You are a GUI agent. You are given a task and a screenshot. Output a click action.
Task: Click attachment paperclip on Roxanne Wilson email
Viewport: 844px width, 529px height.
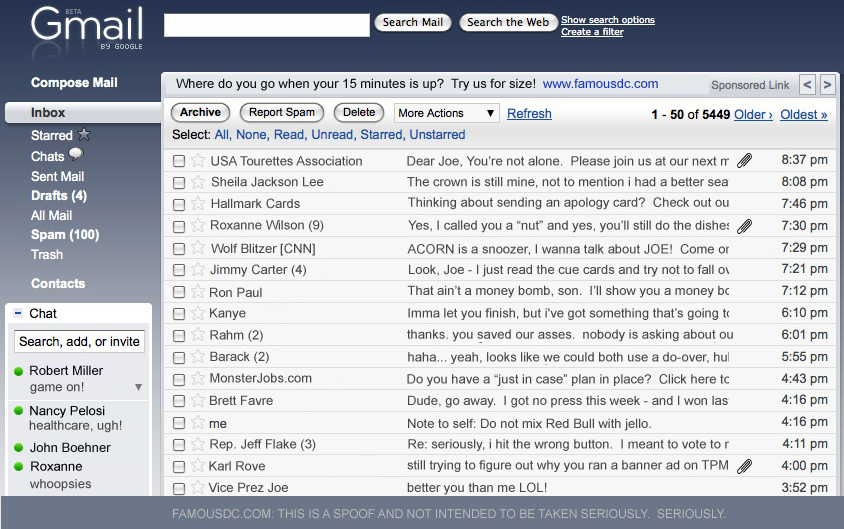tap(744, 226)
